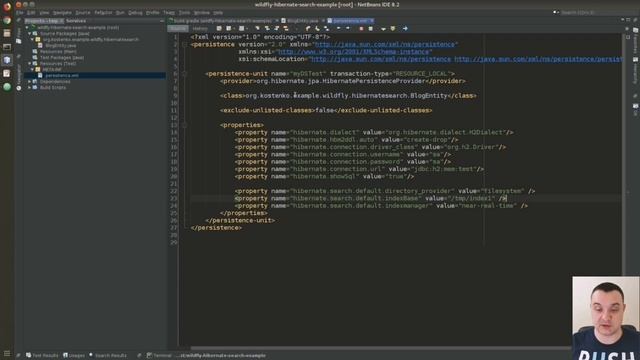Click the red stop macro recording icon

click(361, 29)
